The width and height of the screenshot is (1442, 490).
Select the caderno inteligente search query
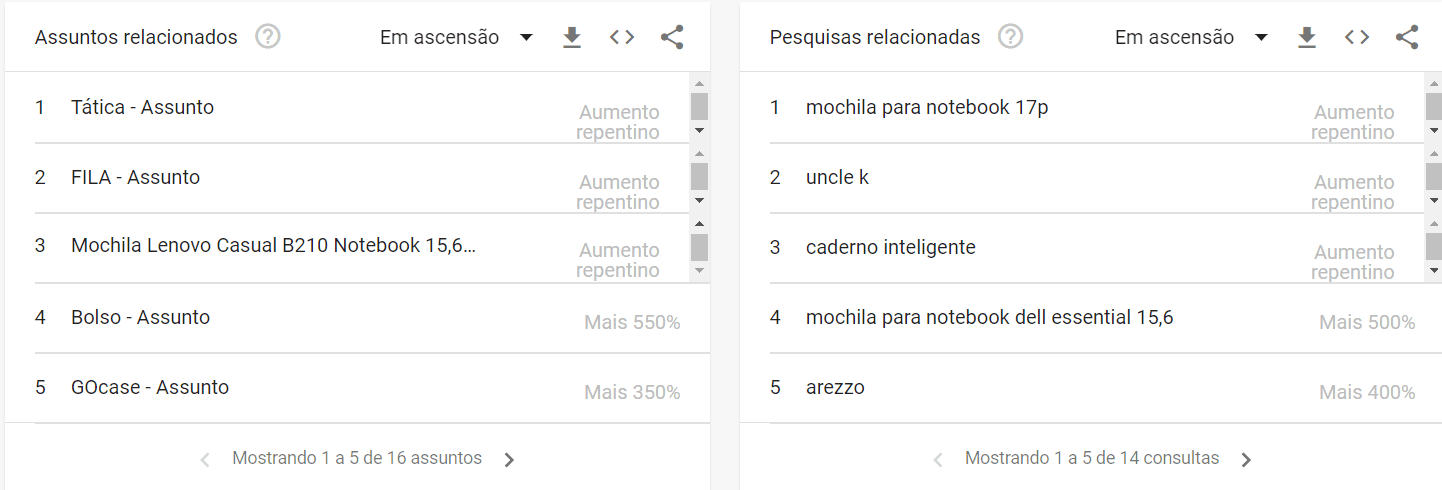pyautogui.click(x=890, y=247)
